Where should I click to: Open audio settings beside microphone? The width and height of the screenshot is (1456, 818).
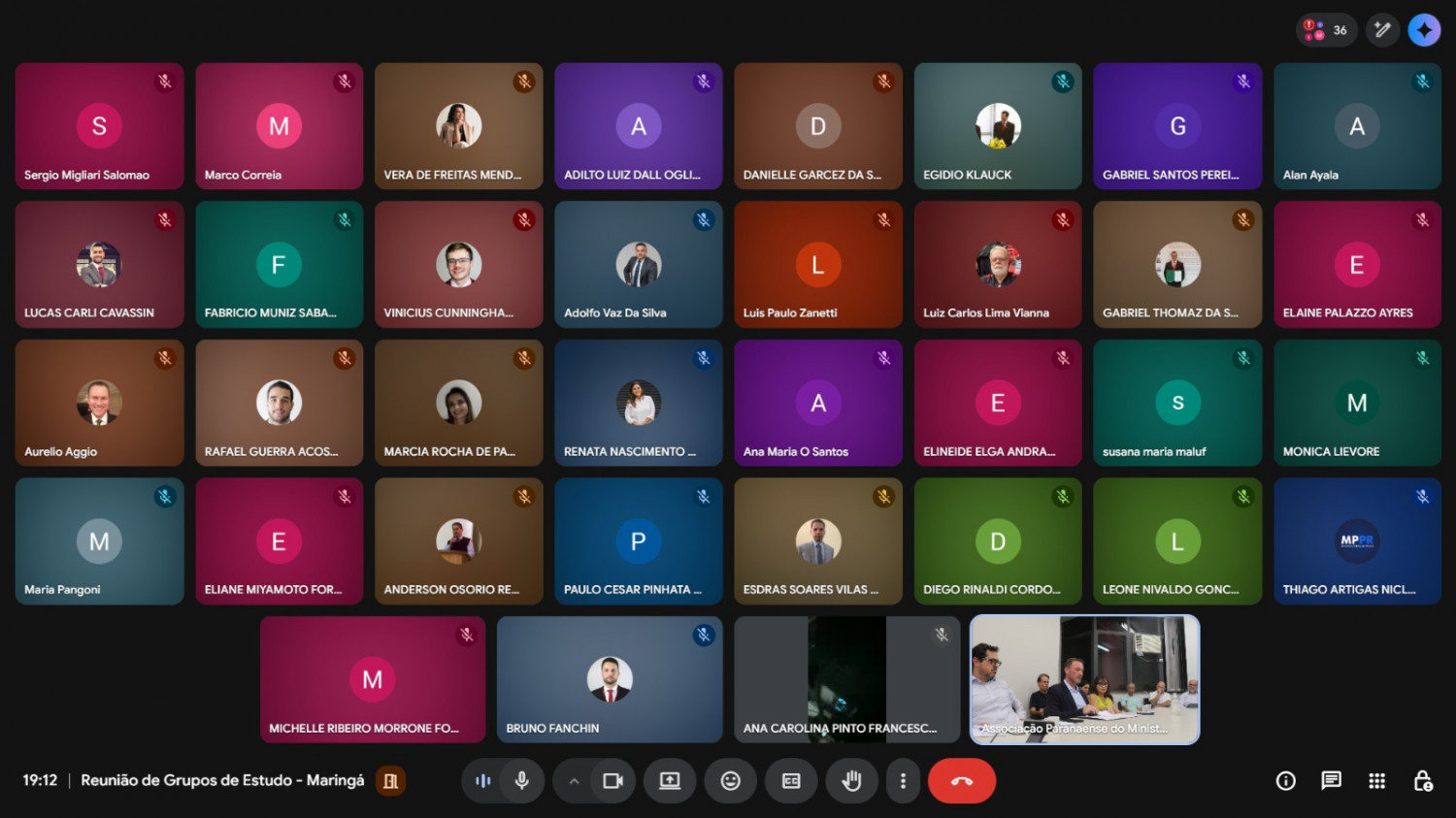click(x=483, y=781)
